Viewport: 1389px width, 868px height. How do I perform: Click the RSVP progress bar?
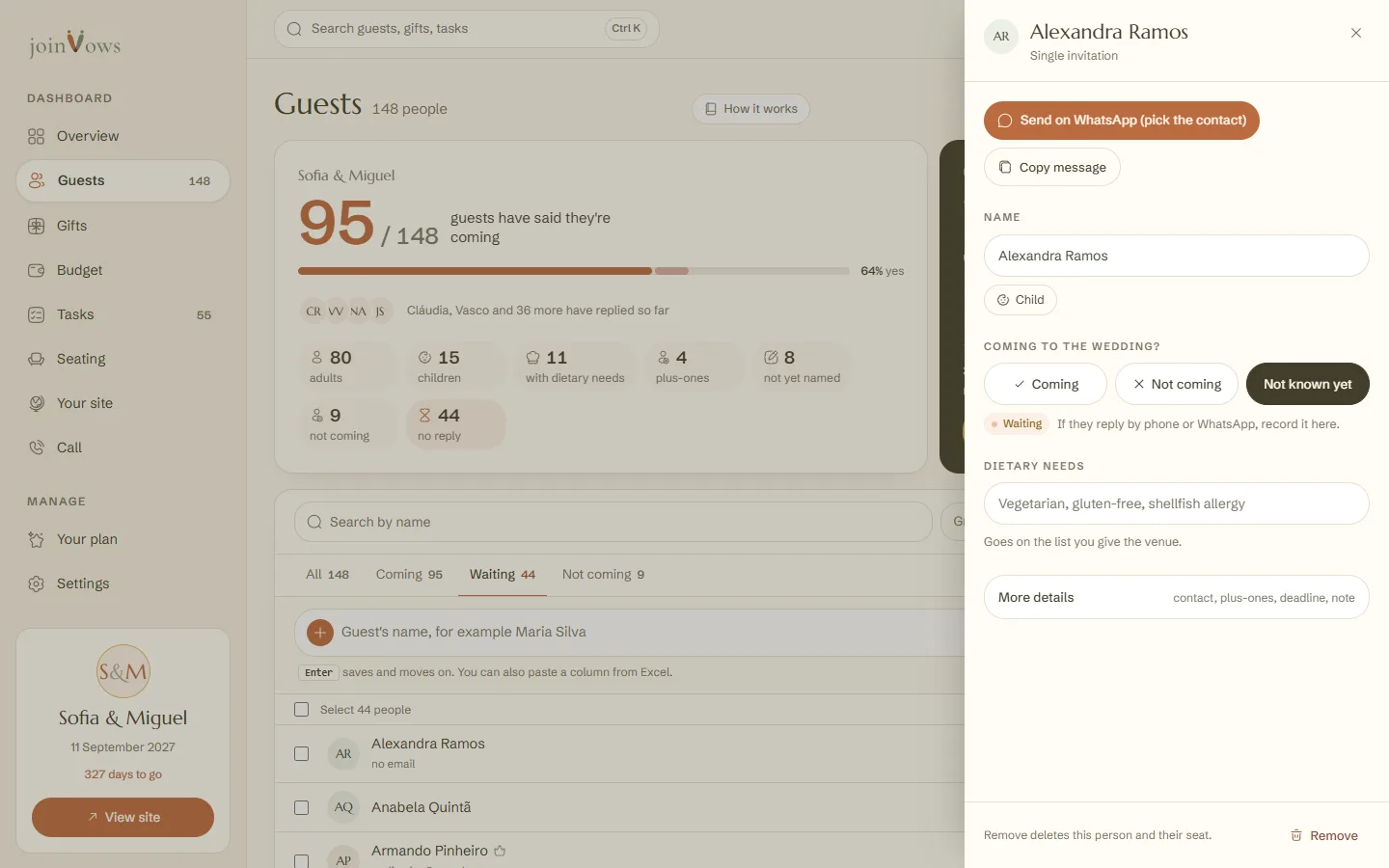click(x=574, y=271)
